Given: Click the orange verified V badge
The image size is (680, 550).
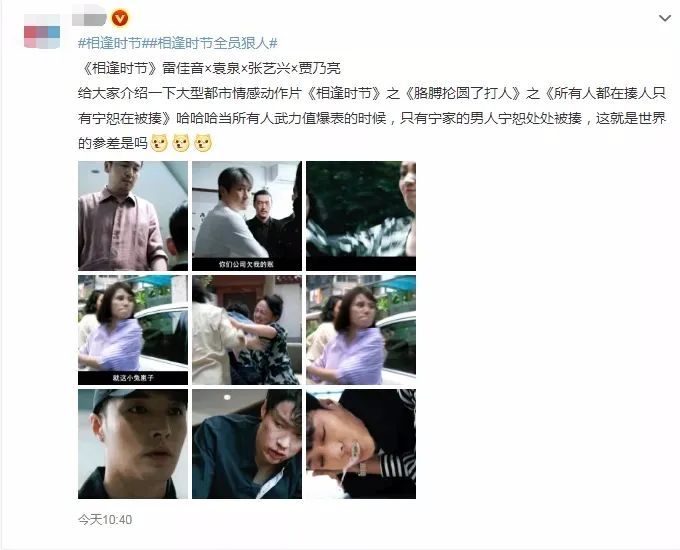Looking at the screenshot, I should [120, 18].
